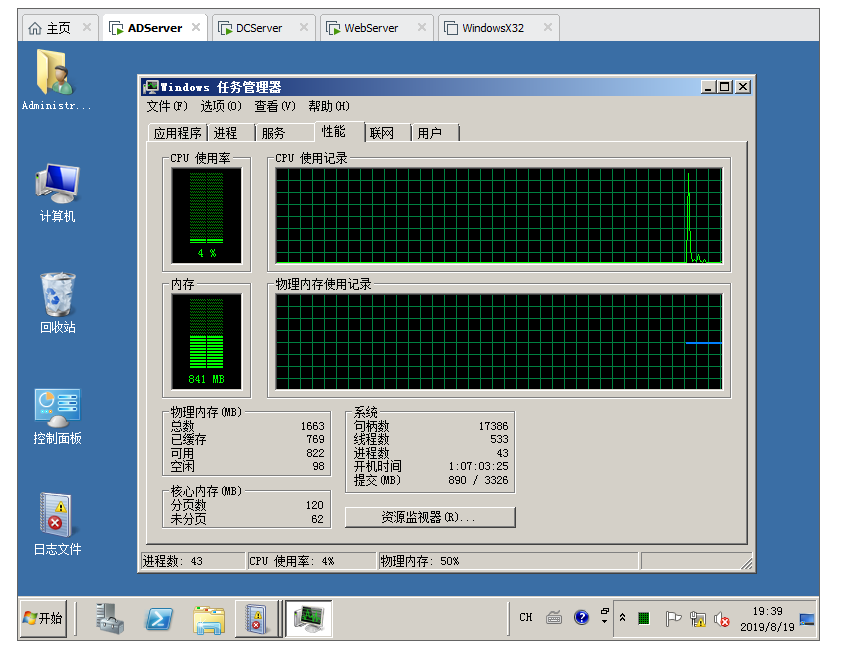
Task: Show hidden system tray icons
Action: (x=622, y=618)
